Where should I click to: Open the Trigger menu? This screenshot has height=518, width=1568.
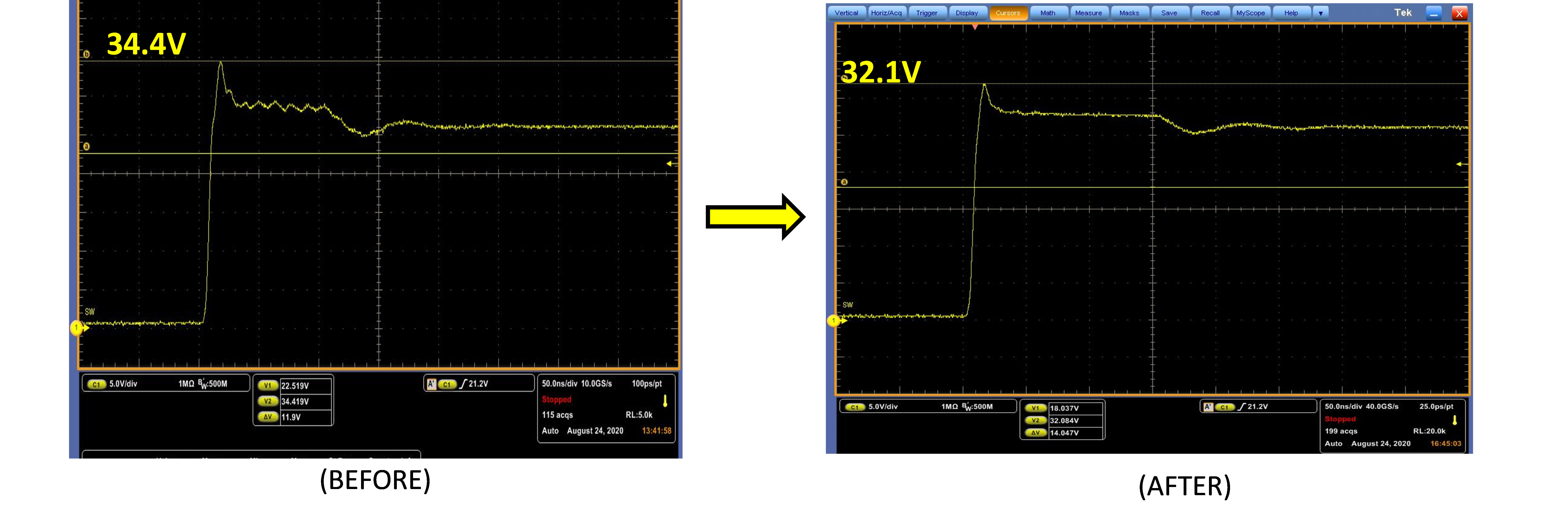[x=926, y=13]
